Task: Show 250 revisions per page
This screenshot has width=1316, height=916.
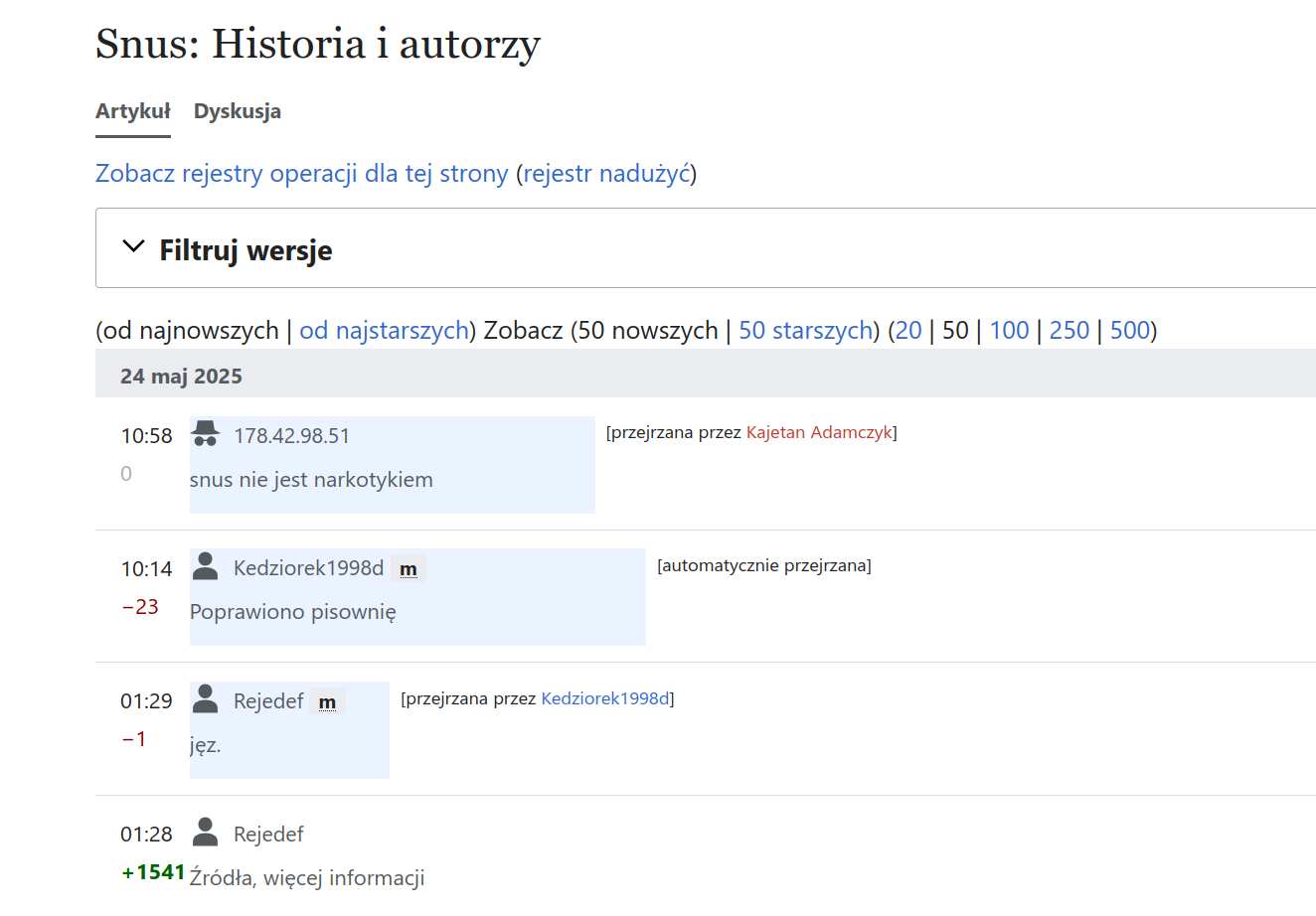Action: pyautogui.click(x=1069, y=330)
